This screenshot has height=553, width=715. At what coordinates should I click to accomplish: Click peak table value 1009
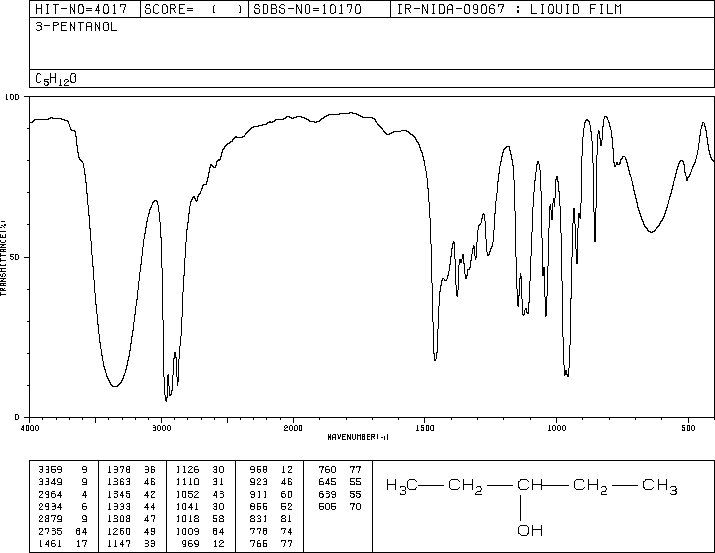click(187, 532)
